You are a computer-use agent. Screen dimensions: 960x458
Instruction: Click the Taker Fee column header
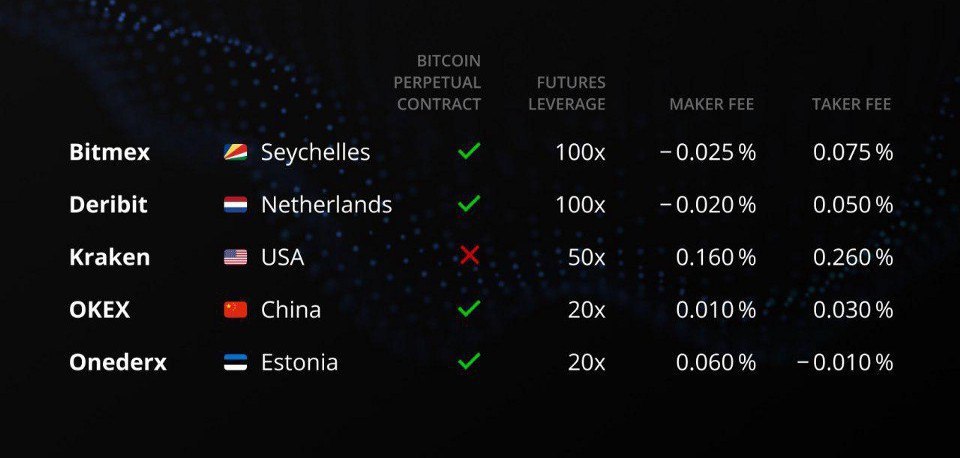coord(851,104)
